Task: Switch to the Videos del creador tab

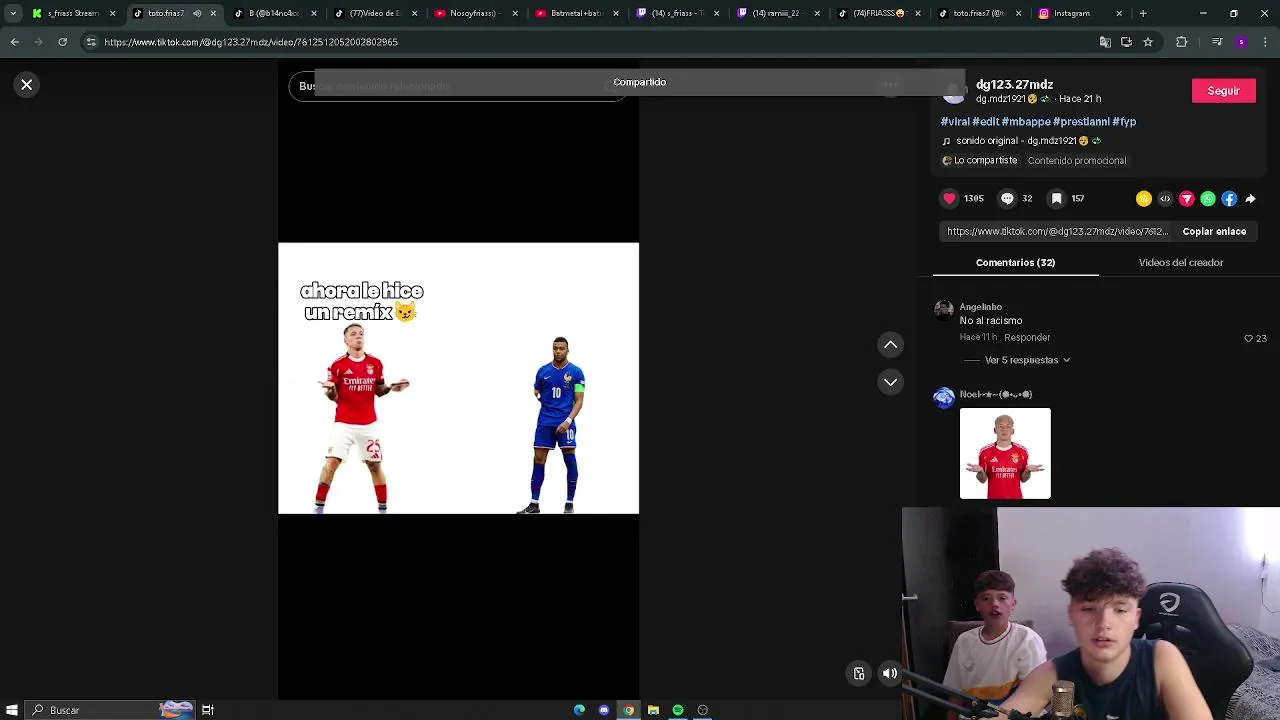Action: 1181,263
